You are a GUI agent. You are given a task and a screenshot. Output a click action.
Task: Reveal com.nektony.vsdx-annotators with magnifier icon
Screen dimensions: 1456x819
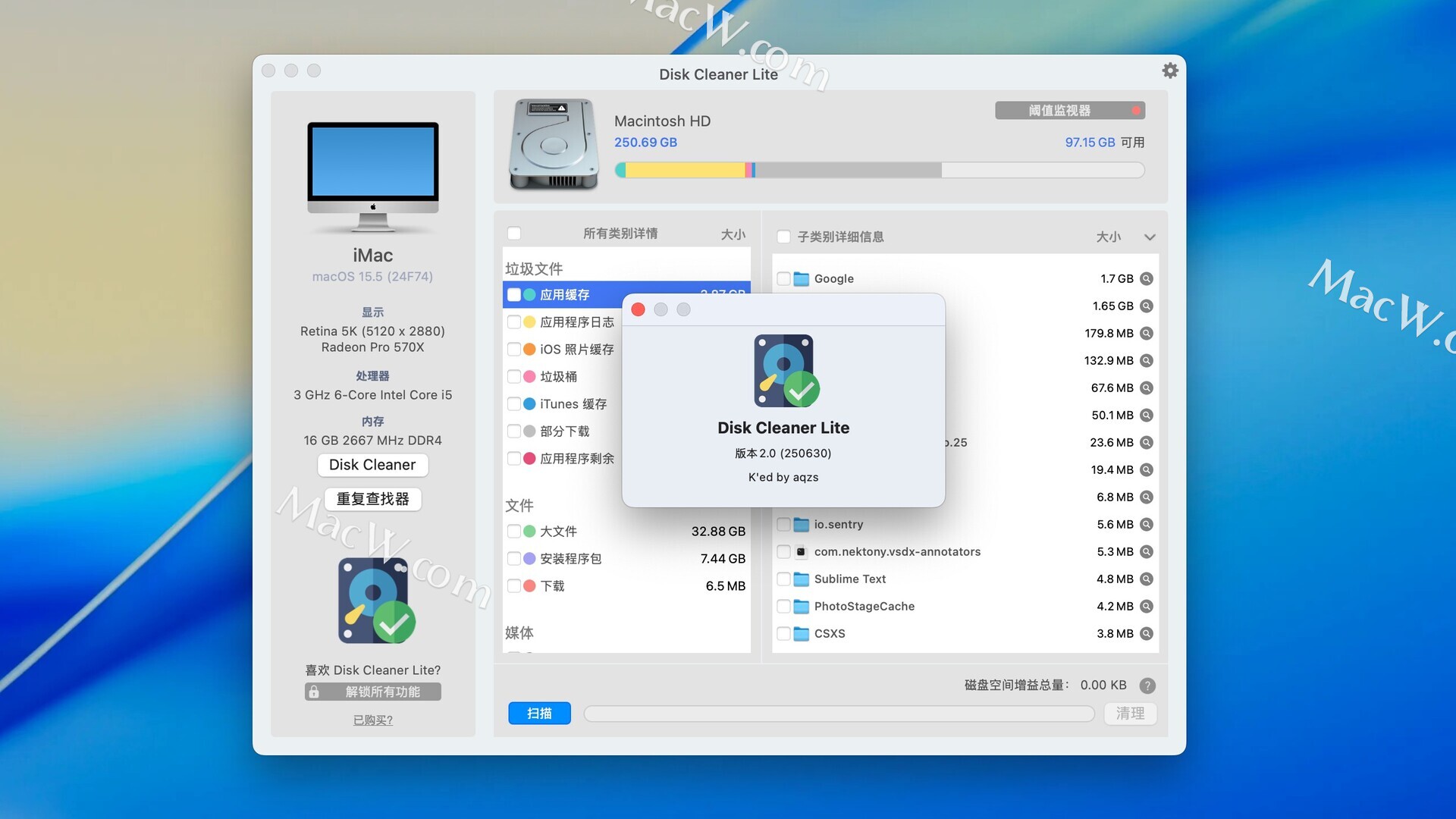click(1147, 552)
